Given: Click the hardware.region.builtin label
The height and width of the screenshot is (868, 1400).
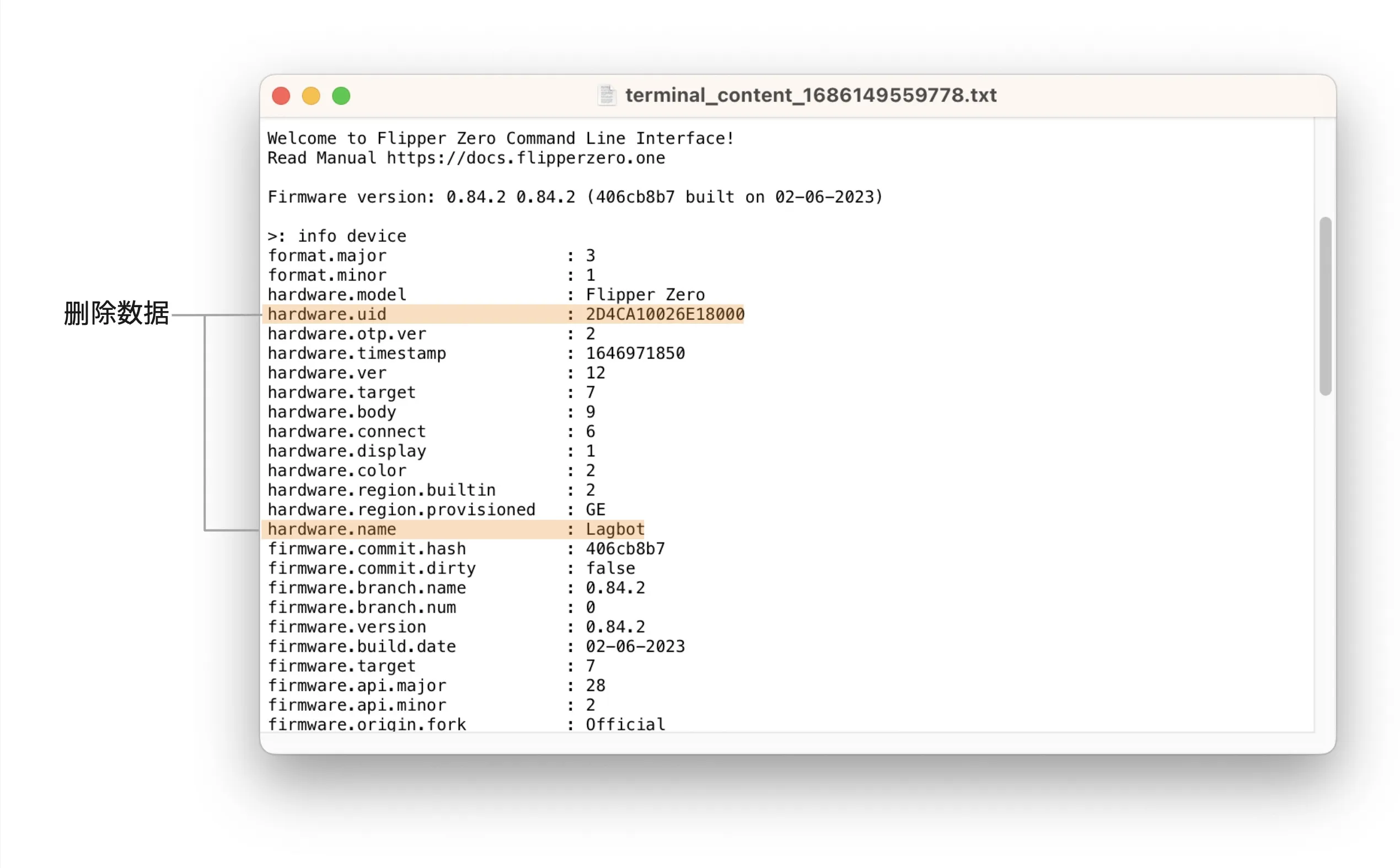Looking at the screenshot, I should pyautogui.click(x=382, y=490).
